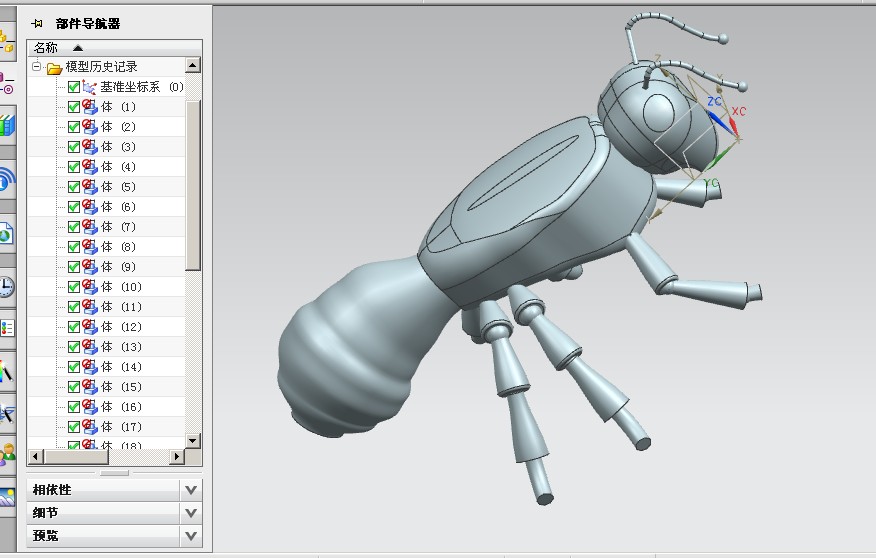Select the 模型历史记录 tree label
This screenshot has height=558, width=876.
tap(102, 67)
